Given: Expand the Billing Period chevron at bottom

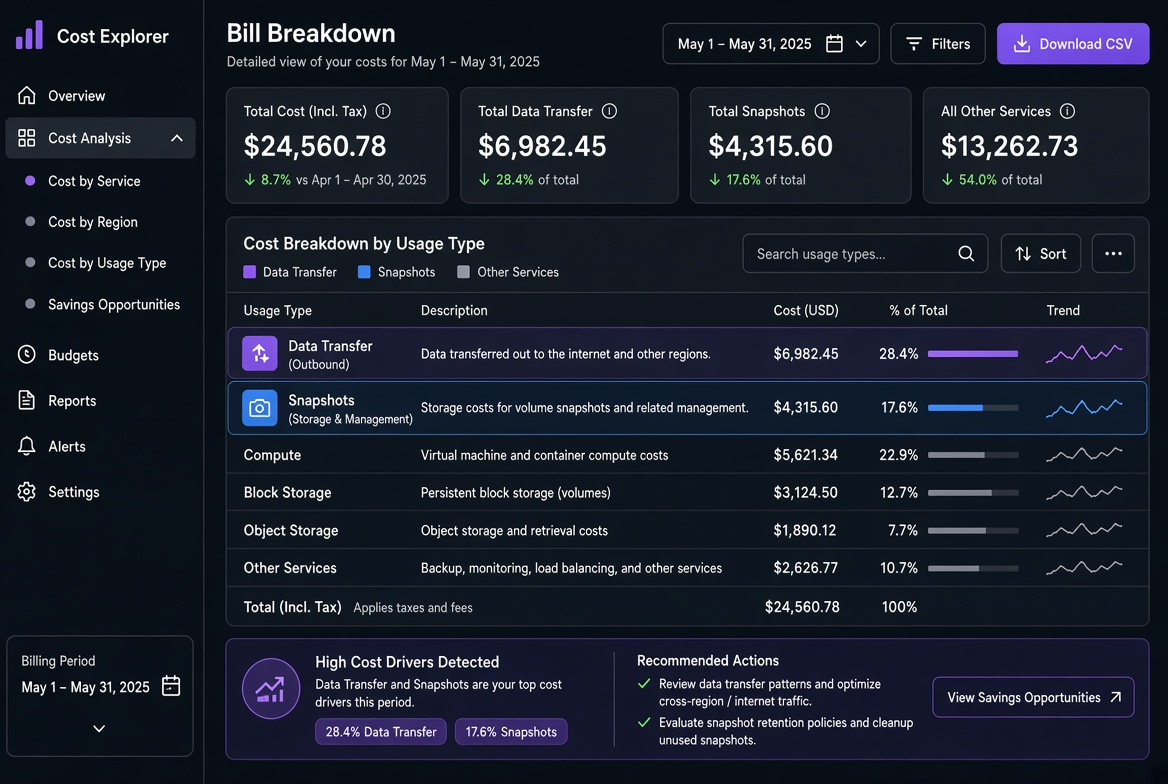Looking at the screenshot, I should 99,728.
